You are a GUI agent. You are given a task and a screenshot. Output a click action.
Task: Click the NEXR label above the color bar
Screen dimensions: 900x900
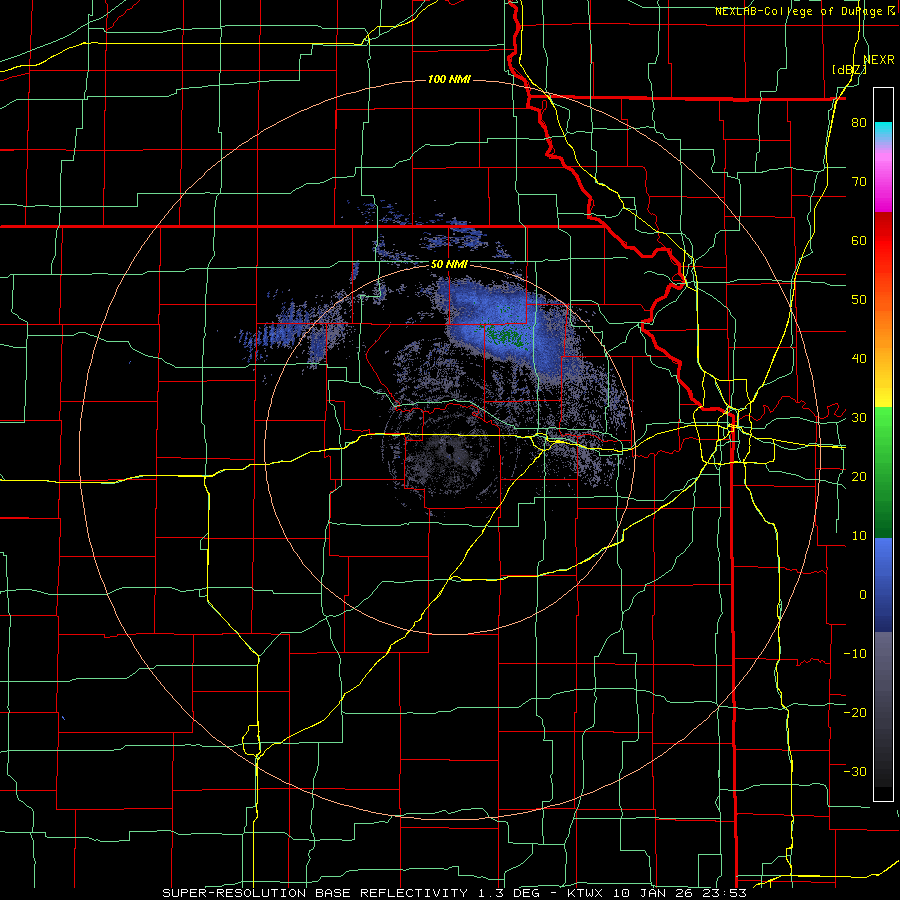click(x=879, y=60)
